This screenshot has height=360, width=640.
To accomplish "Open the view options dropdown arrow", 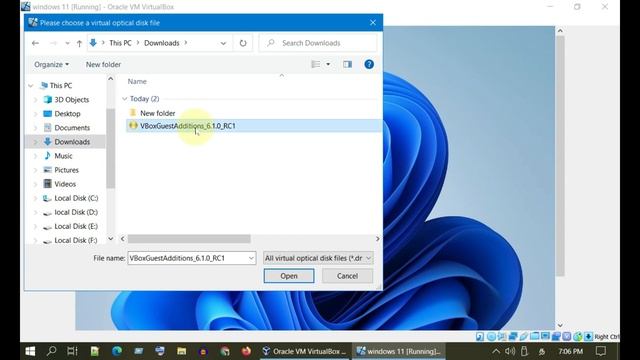I will pos(328,64).
